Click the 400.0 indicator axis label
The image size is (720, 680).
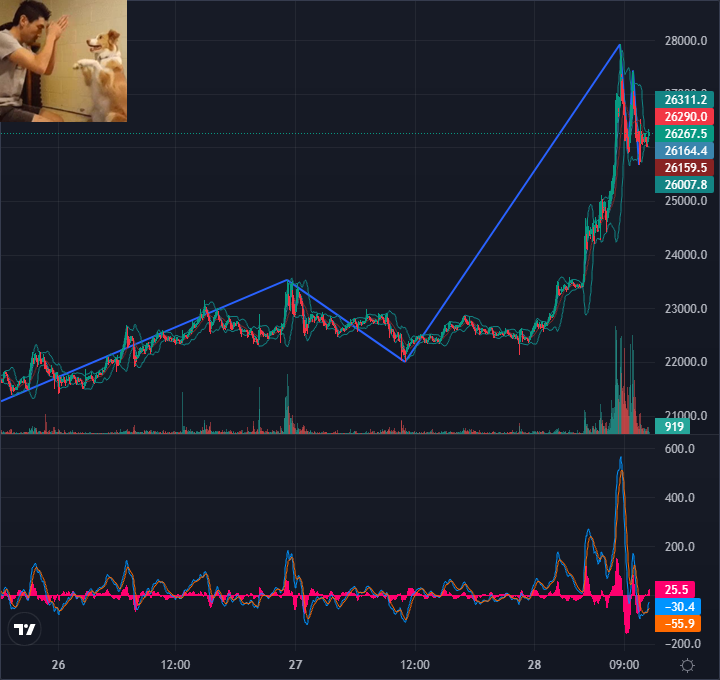(680, 498)
